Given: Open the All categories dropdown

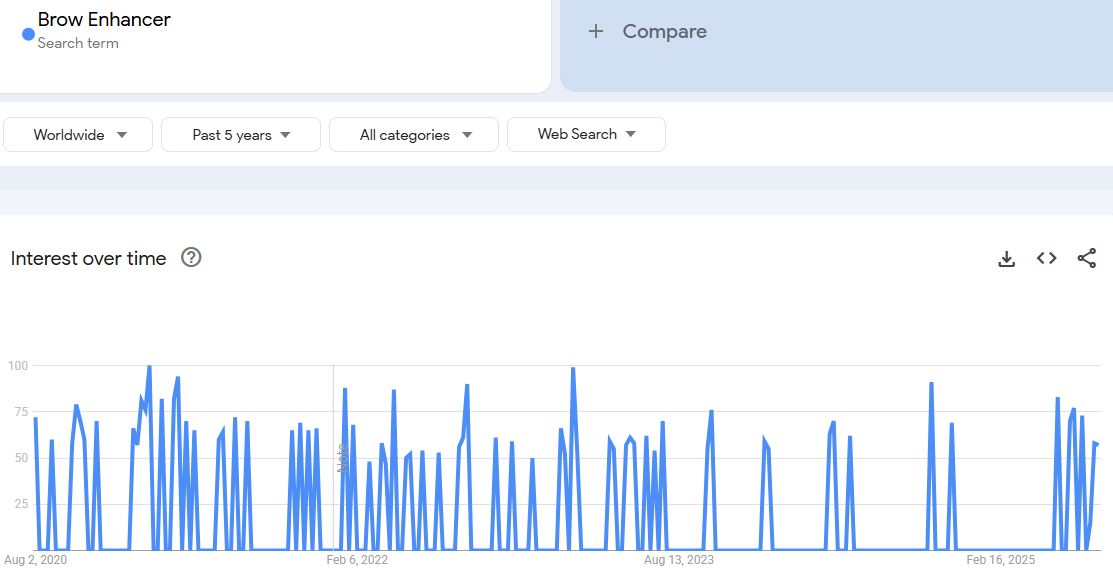Looking at the screenshot, I should coord(414,135).
